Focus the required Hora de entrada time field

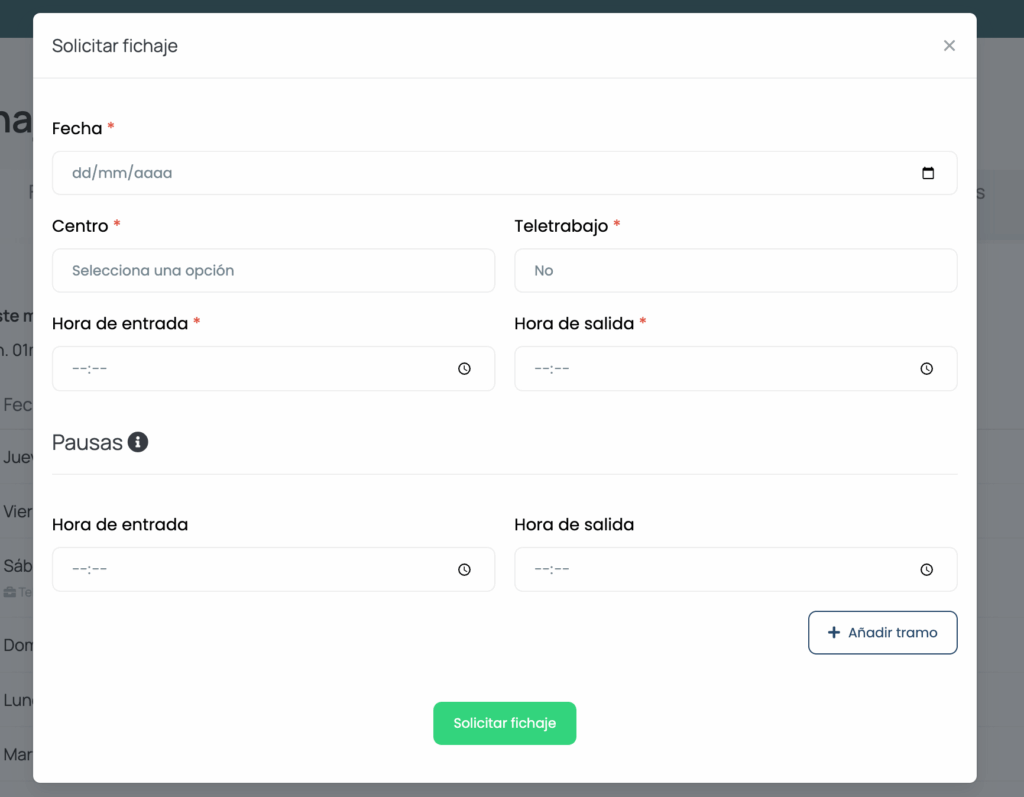point(250,369)
